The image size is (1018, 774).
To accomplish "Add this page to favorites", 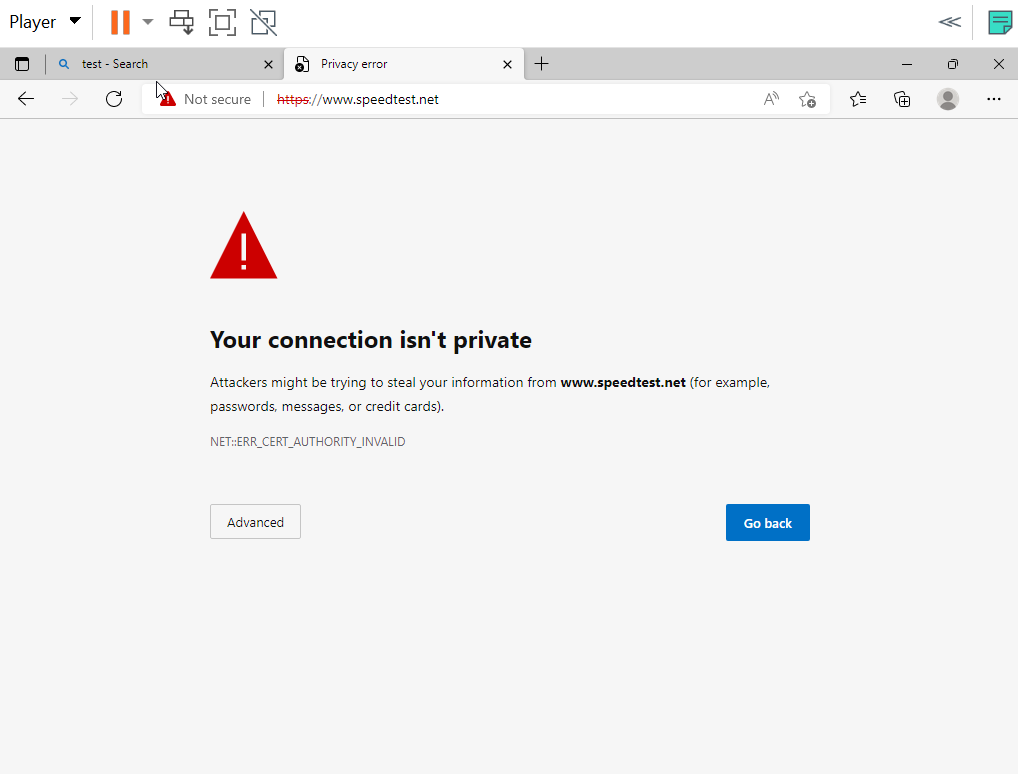I will coord(808,99).
